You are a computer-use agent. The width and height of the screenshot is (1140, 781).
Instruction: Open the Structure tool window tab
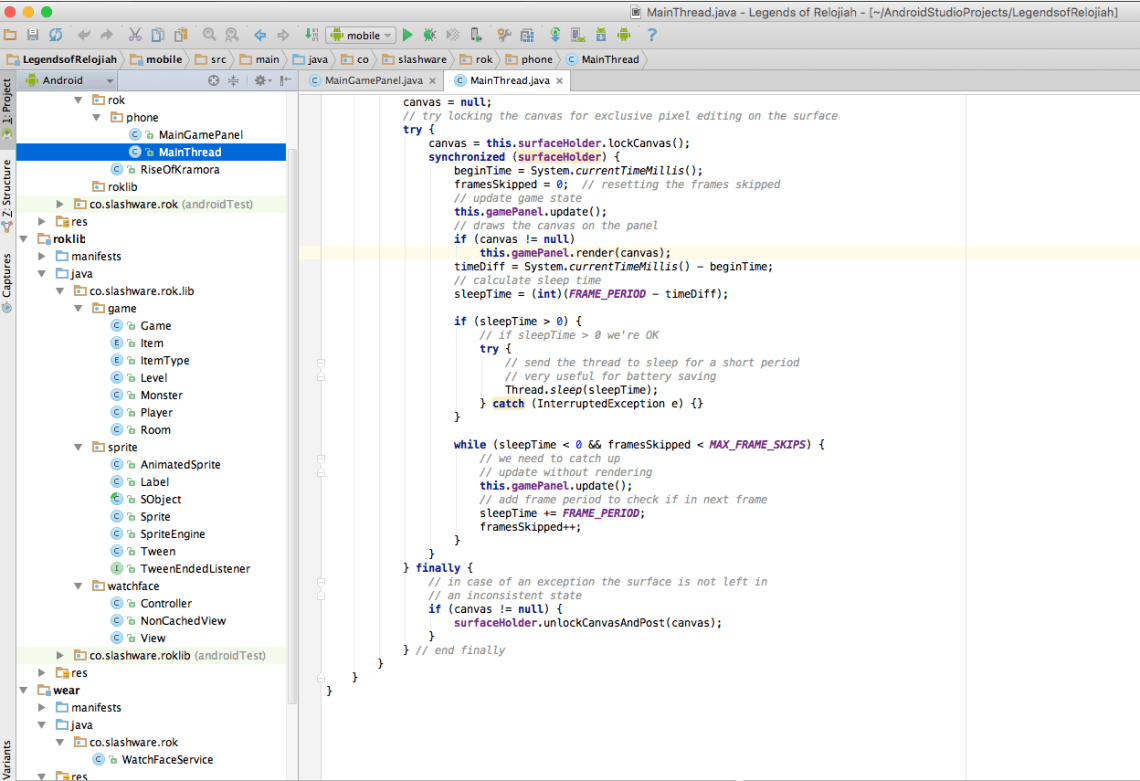[7, 188]
